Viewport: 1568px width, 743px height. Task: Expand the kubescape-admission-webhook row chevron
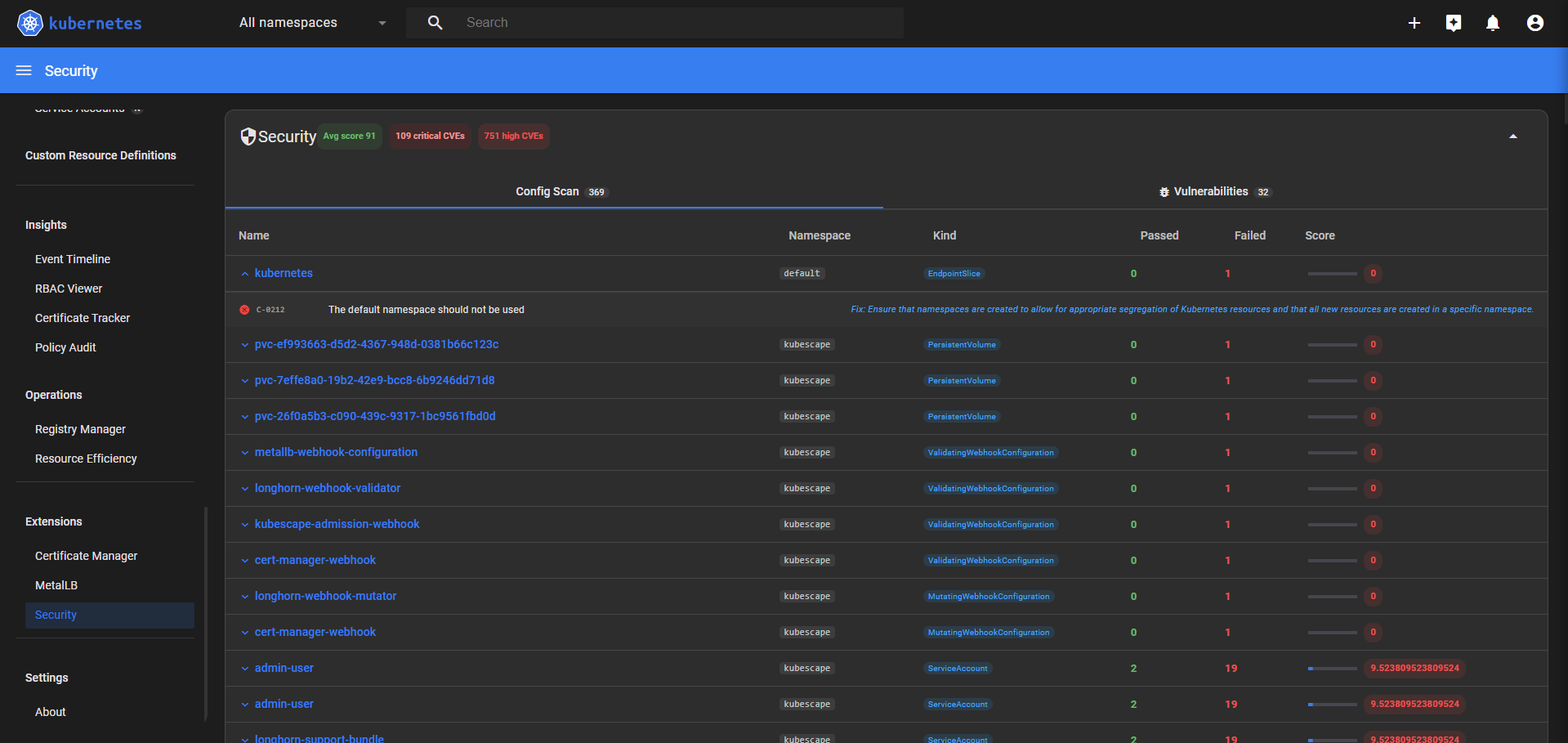[x=245, y=525]
